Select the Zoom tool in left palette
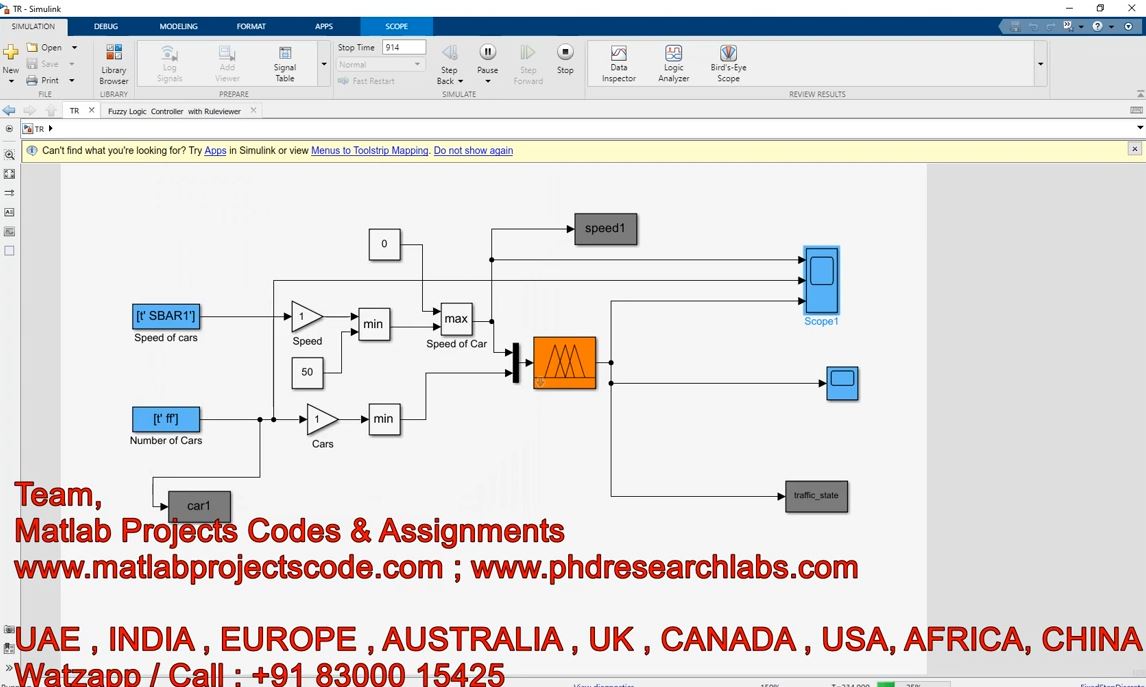Image resolution: width=1146 pixels, height=687 pixels. (10, 155)
